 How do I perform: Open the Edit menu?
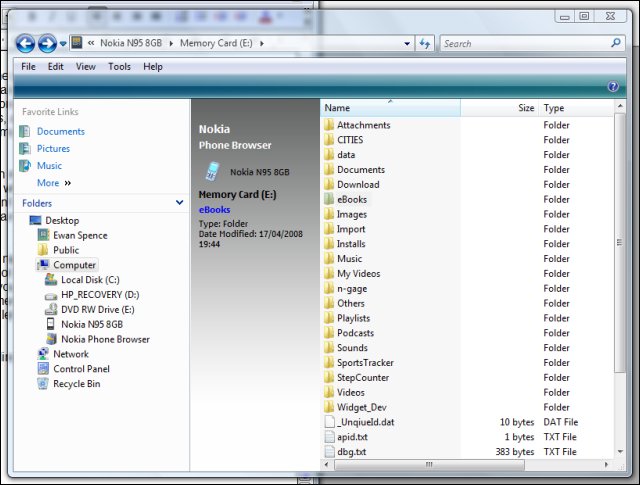point(56,67)
